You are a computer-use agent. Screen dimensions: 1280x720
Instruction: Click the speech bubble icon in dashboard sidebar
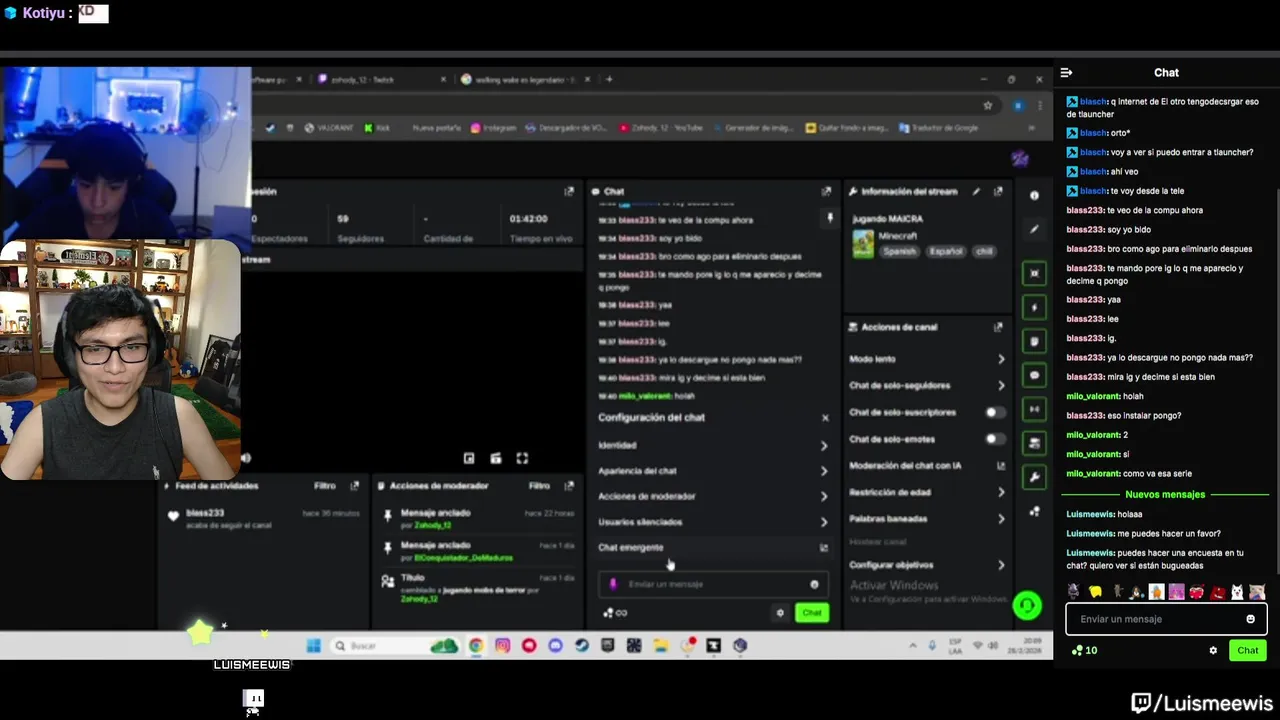pyautogui.click(x=1034, y=375)
